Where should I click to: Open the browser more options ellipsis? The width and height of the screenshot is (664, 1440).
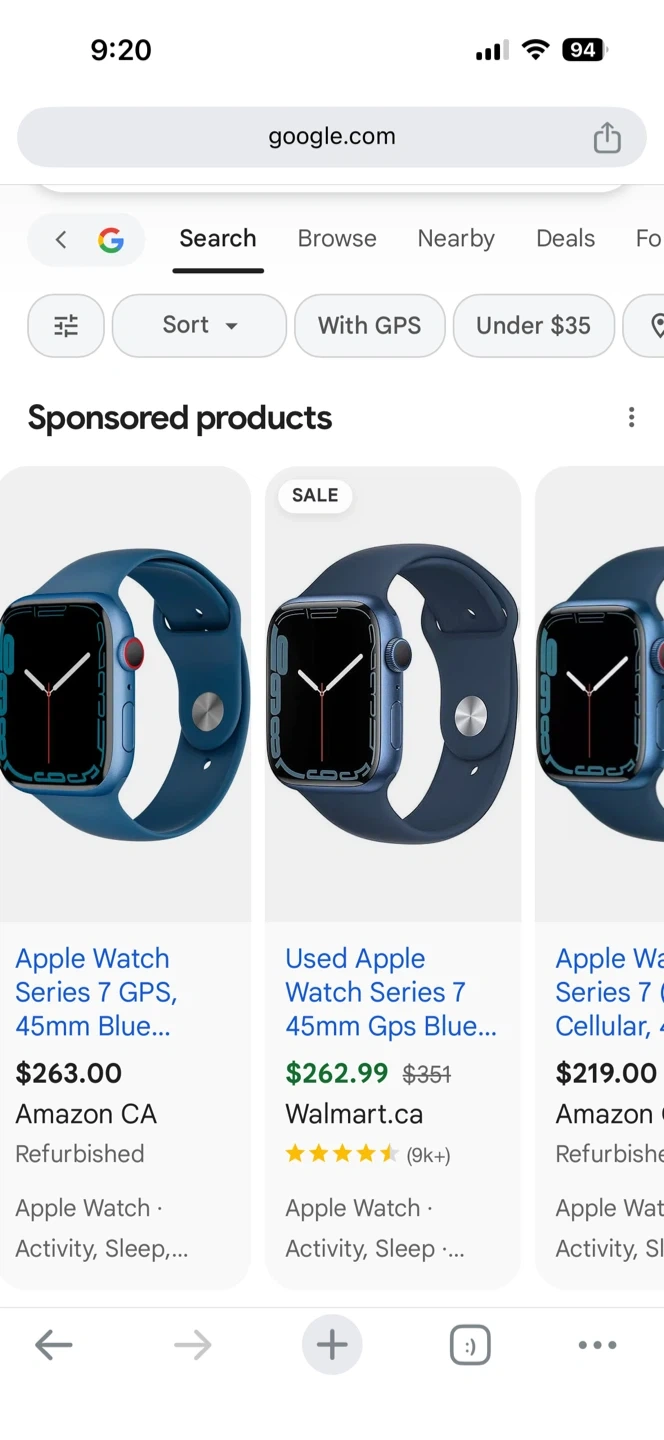click(597, 1345)
